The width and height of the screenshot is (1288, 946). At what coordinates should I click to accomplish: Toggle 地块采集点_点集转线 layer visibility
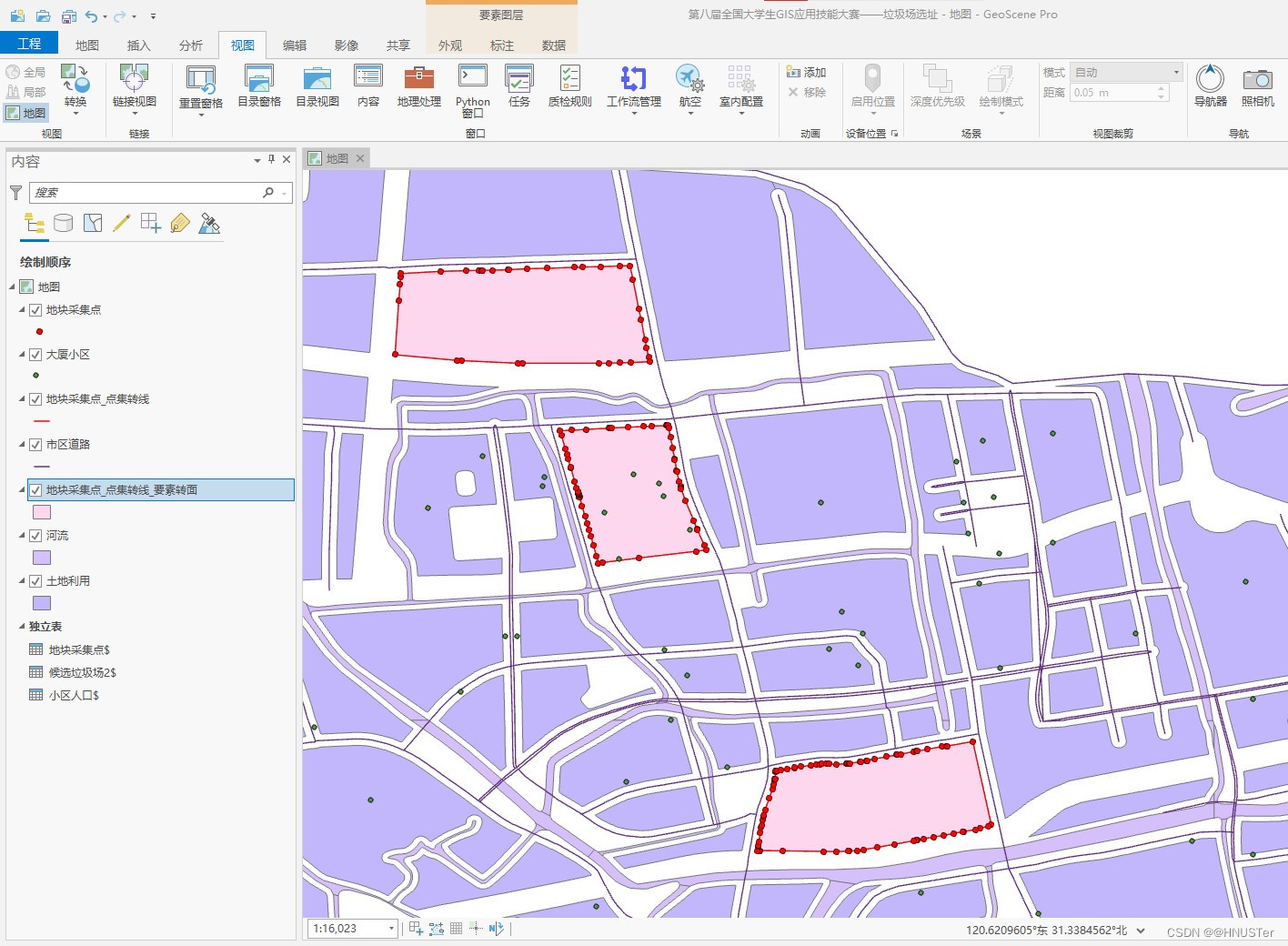coord(35,399)
